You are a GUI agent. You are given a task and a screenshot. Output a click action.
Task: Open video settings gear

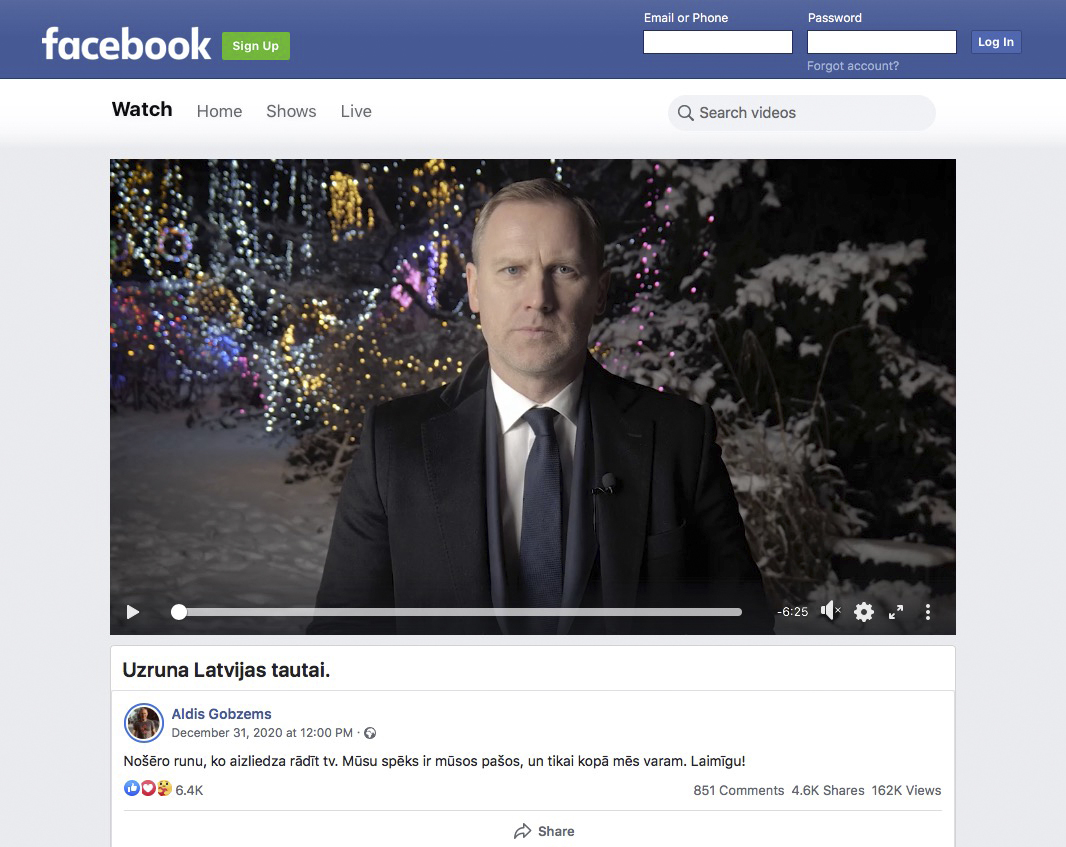click(x=863, y=612)
